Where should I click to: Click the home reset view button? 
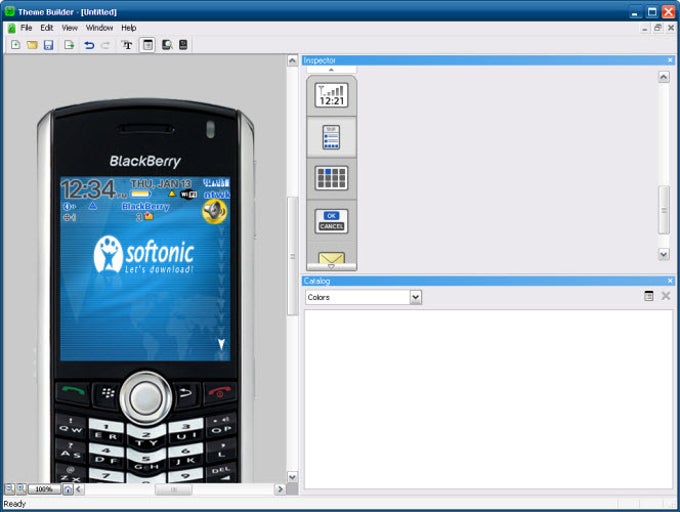pyautogui.click(x=68, y=489)
